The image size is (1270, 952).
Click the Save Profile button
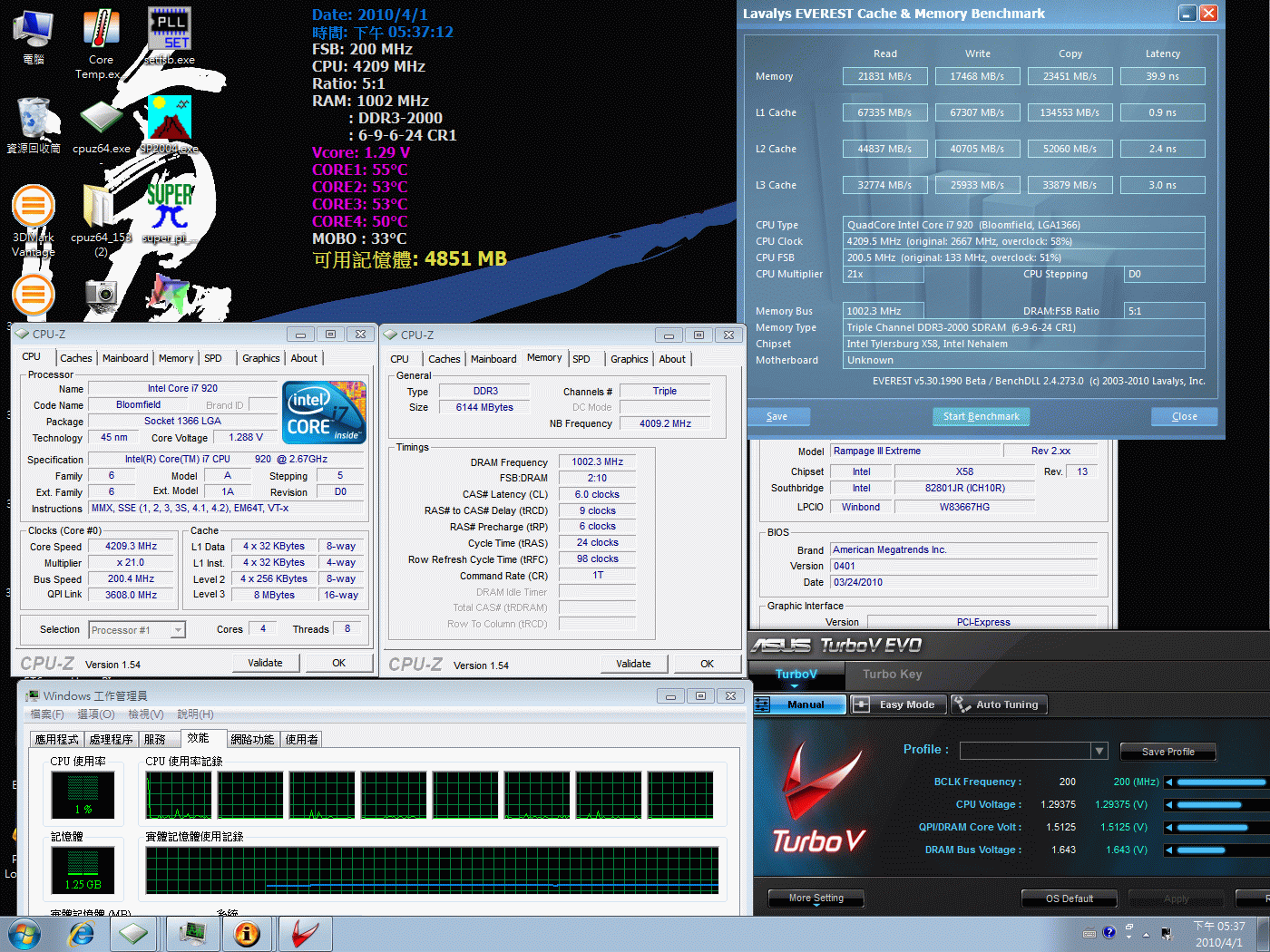pos(1167,752)
